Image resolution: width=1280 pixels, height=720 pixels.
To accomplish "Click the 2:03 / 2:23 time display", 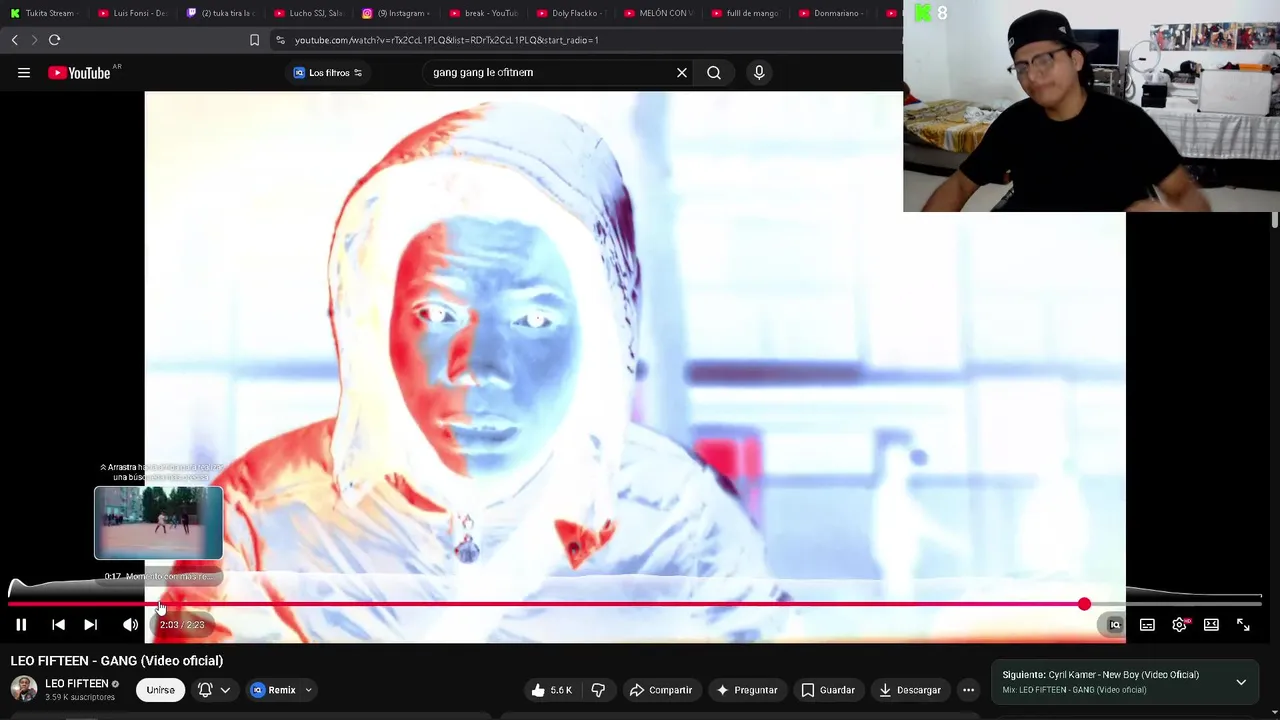I will pyautogui.click(x=182, y=625).
